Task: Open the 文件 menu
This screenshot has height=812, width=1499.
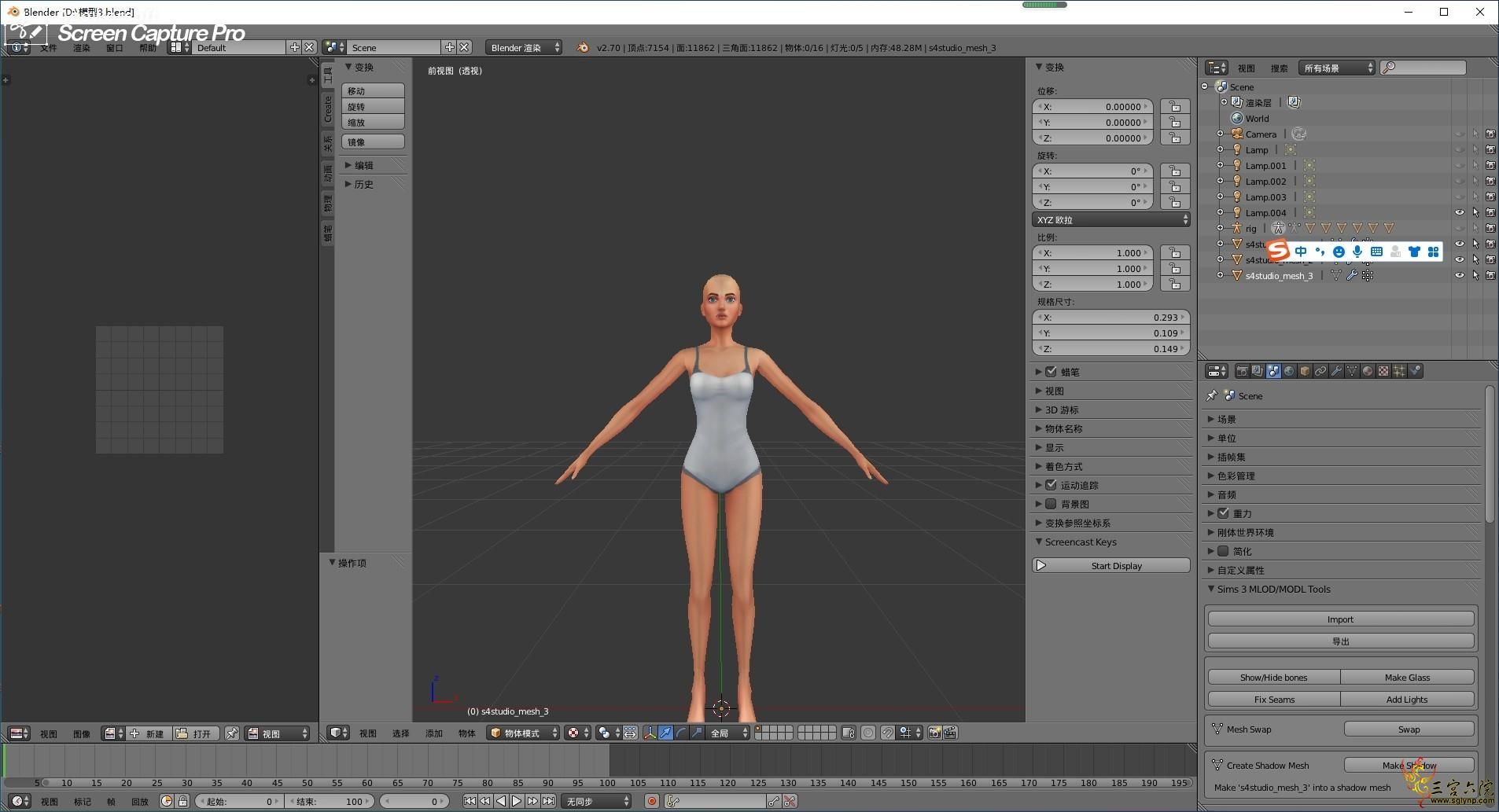Action: click(x=49, y=48)
